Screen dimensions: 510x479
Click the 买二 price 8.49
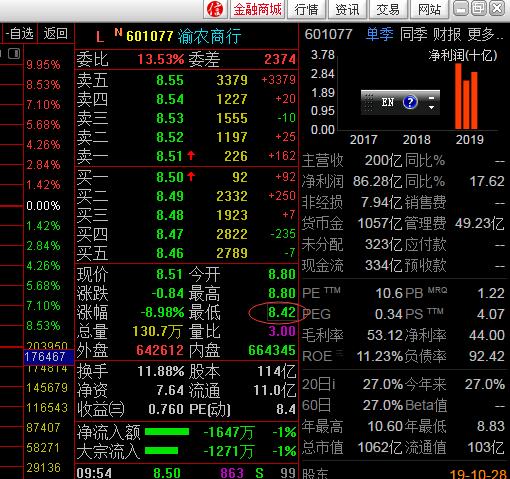tap(170, 196)
